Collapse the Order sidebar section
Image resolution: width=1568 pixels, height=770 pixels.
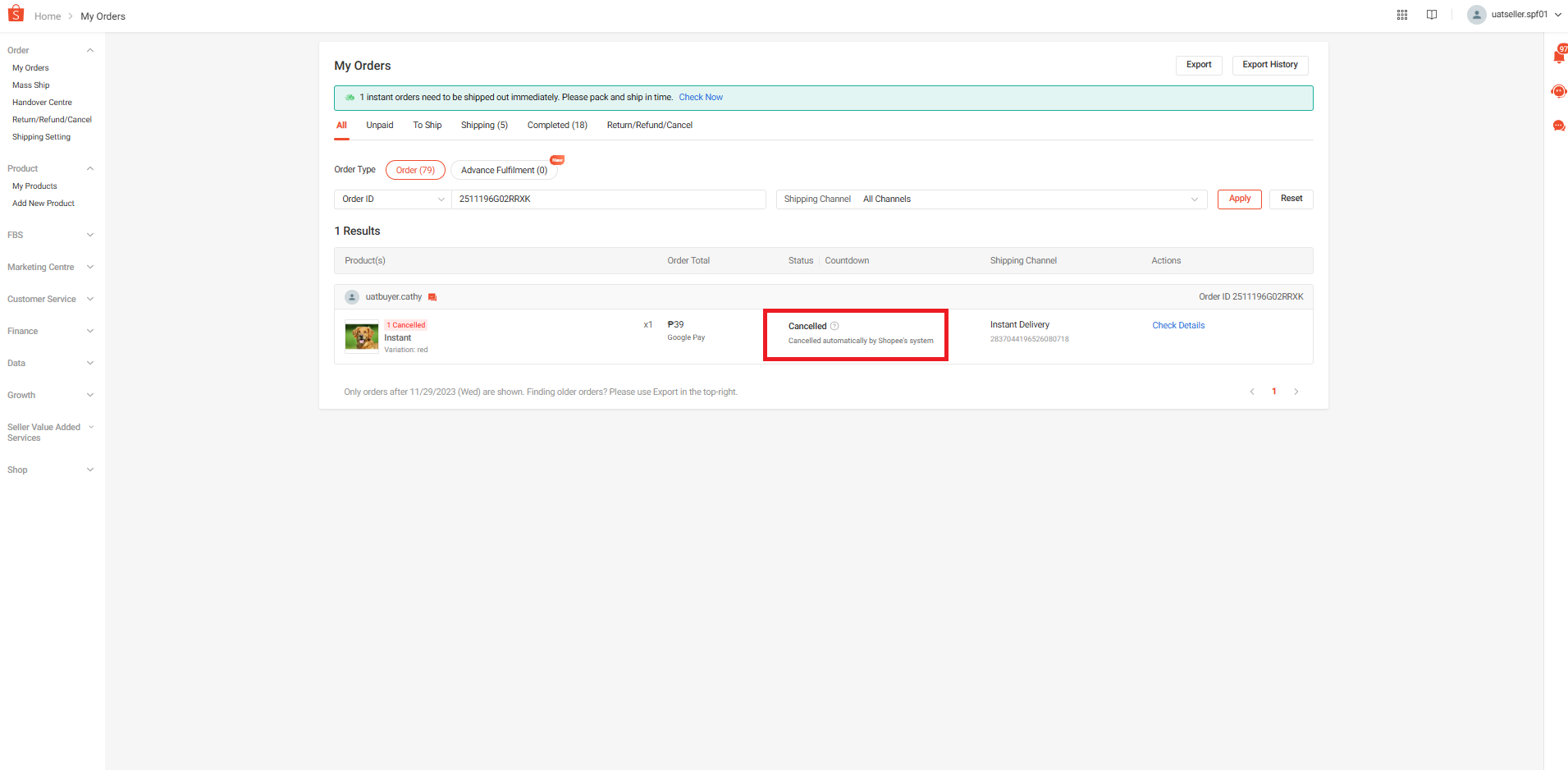[90, 51]
